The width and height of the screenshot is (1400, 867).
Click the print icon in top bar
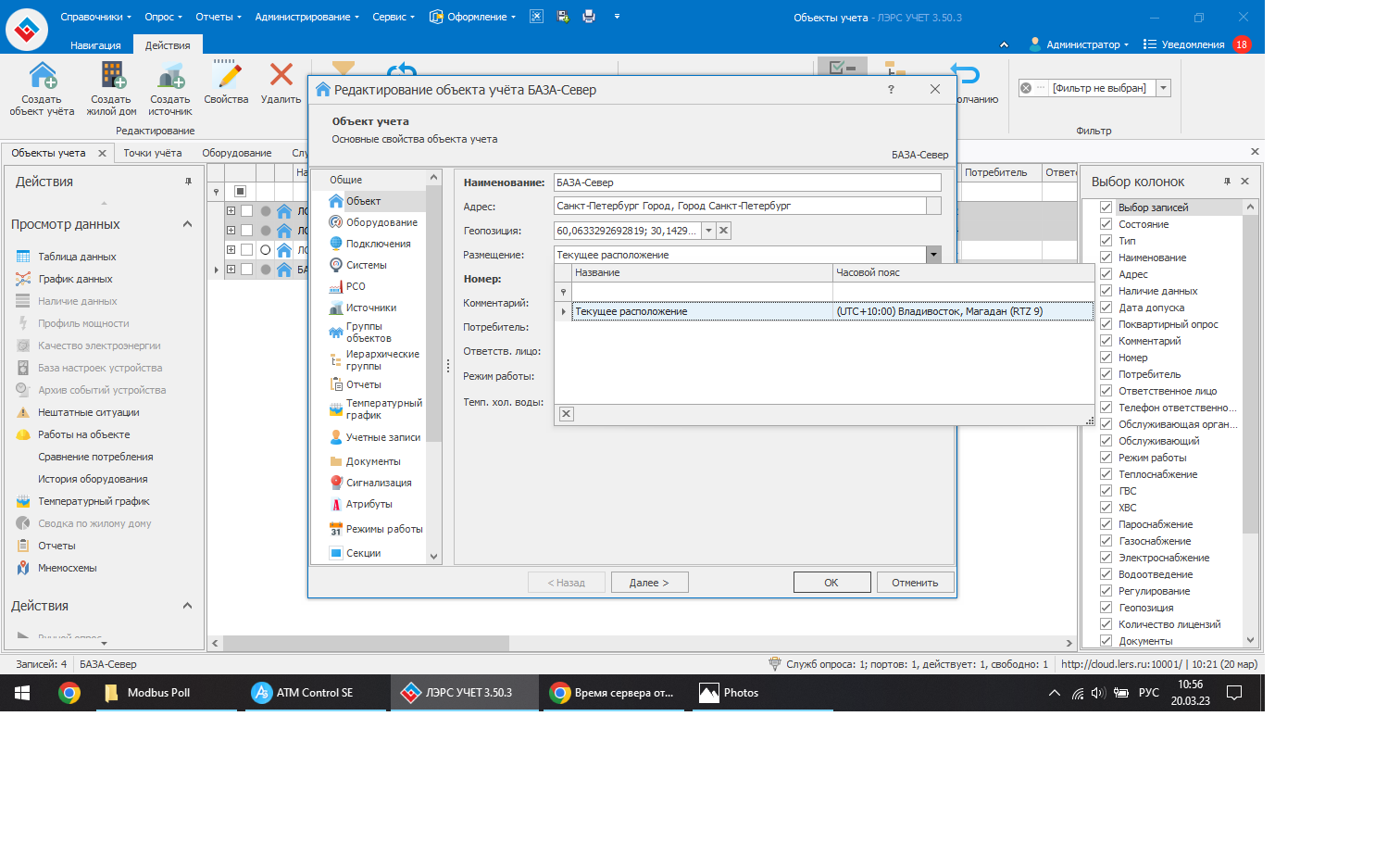coord(589,17)
